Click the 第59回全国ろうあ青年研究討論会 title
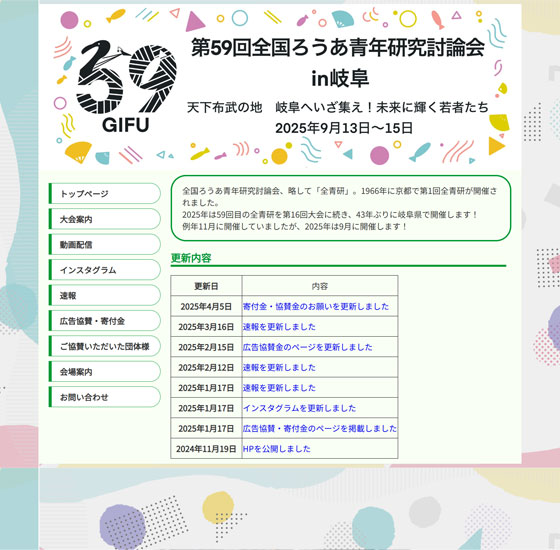This screenshot has height=550, width=560. point(338,47)
